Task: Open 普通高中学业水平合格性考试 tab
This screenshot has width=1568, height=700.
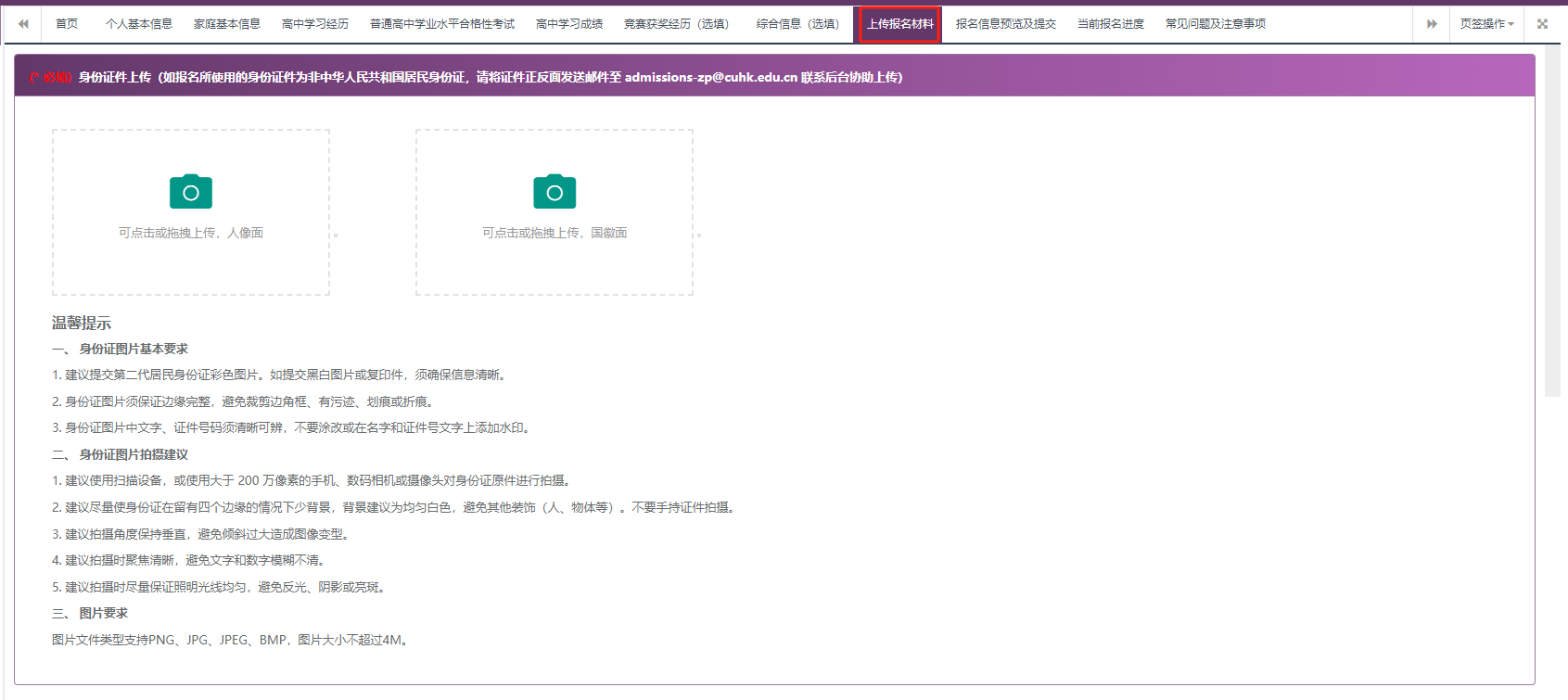Action: [442, 24]
